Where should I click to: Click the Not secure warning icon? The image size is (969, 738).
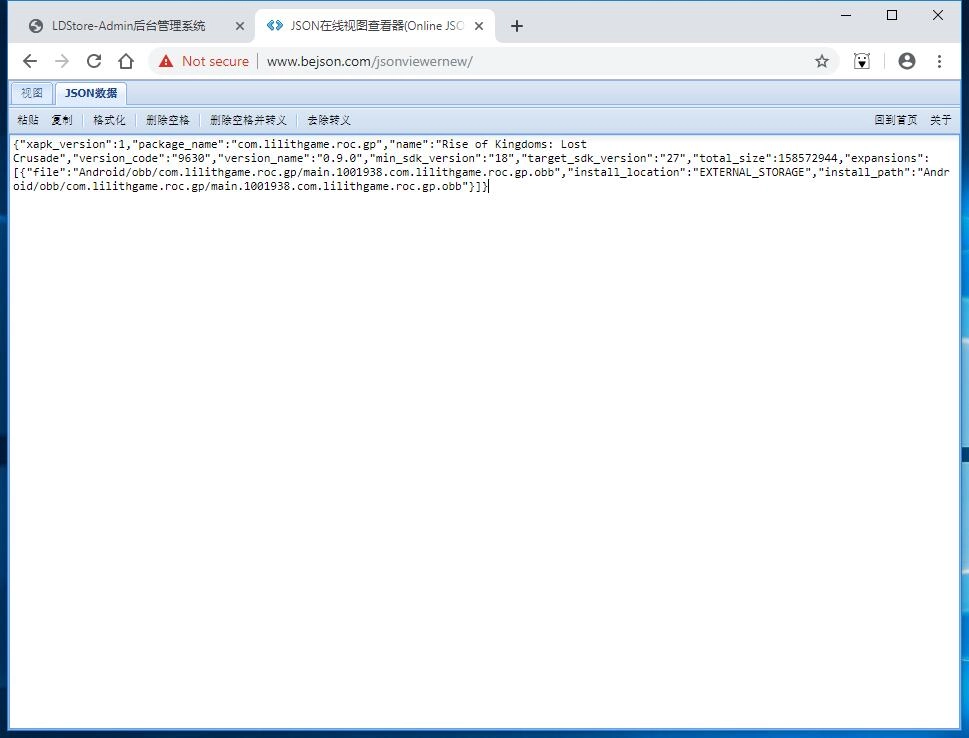166,61
